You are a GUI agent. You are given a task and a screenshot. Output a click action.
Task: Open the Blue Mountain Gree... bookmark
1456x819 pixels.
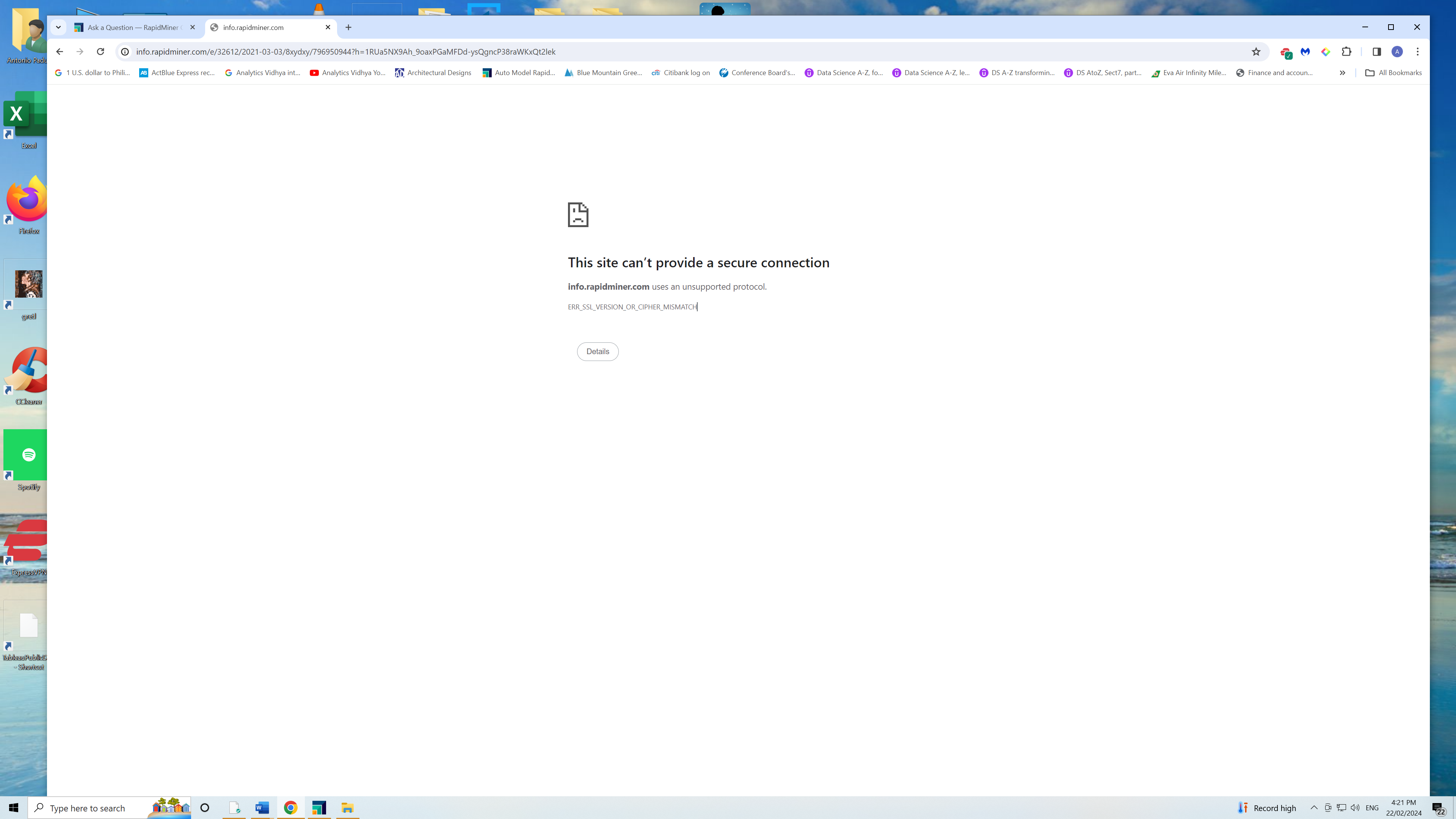(603, 72)
